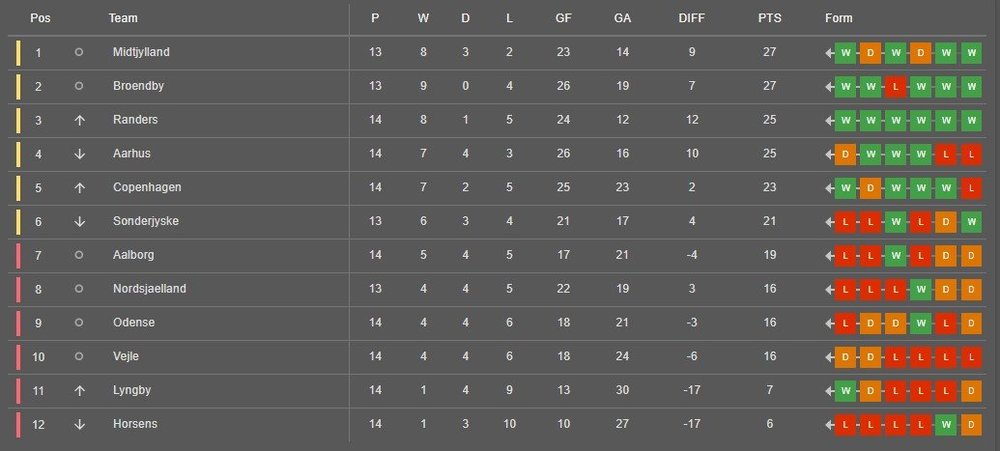Click Horsens' green W form badge

946,424
